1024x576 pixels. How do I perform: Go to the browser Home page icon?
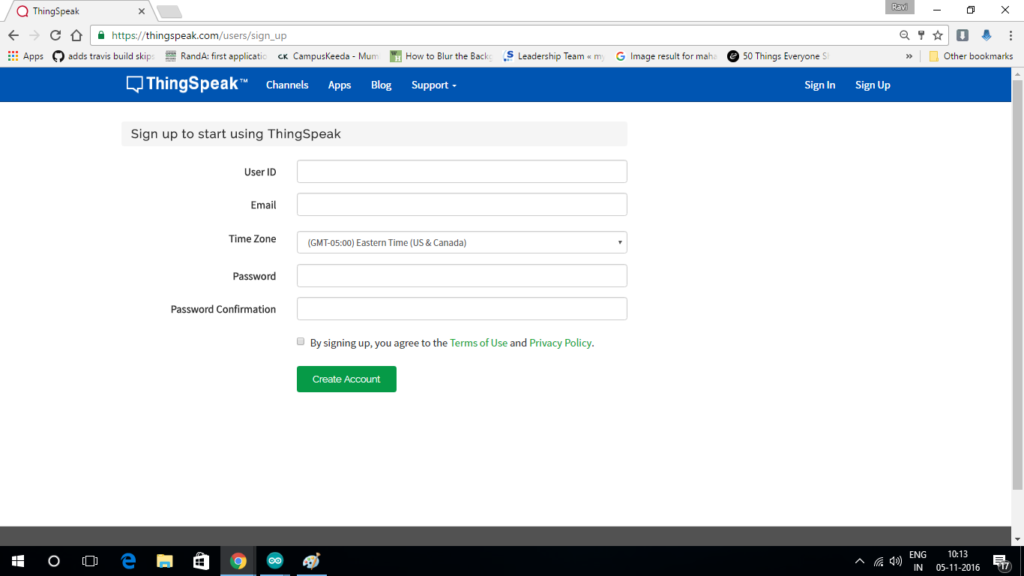click(x=76, y=35)
